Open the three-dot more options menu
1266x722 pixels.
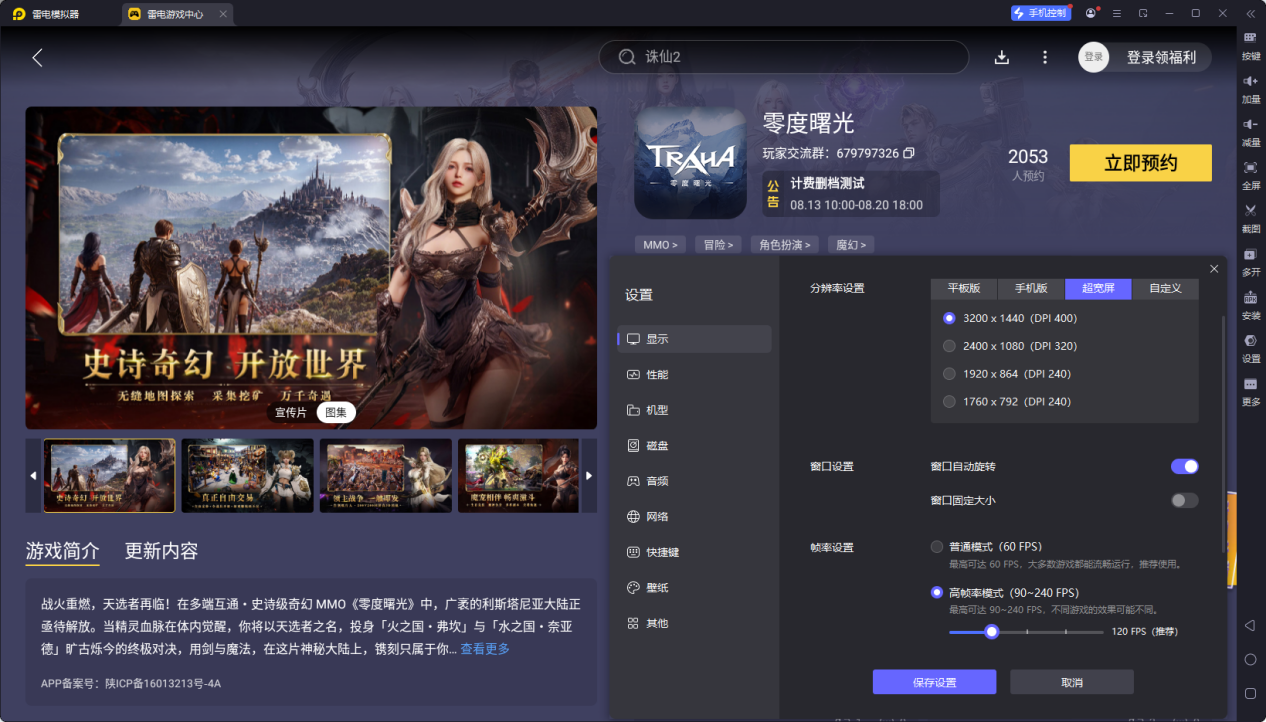tap(1045, 57)
